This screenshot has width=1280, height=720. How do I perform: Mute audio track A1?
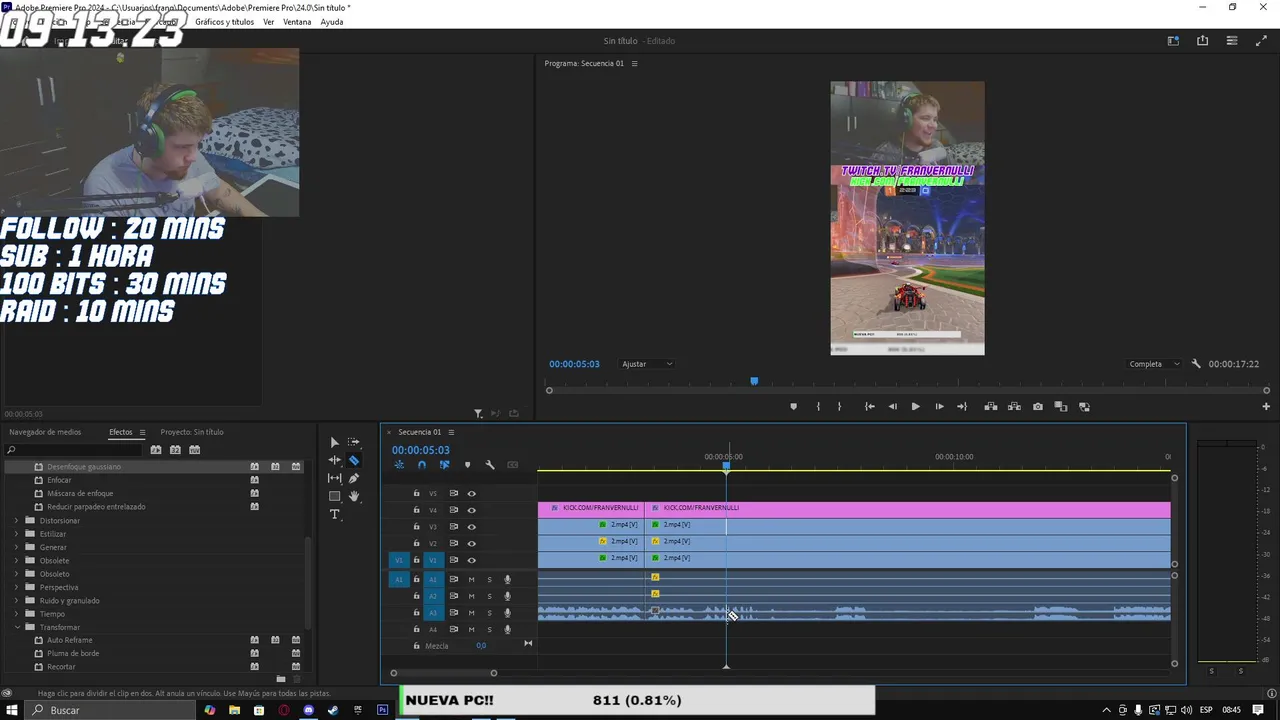(x=471, y=580)
